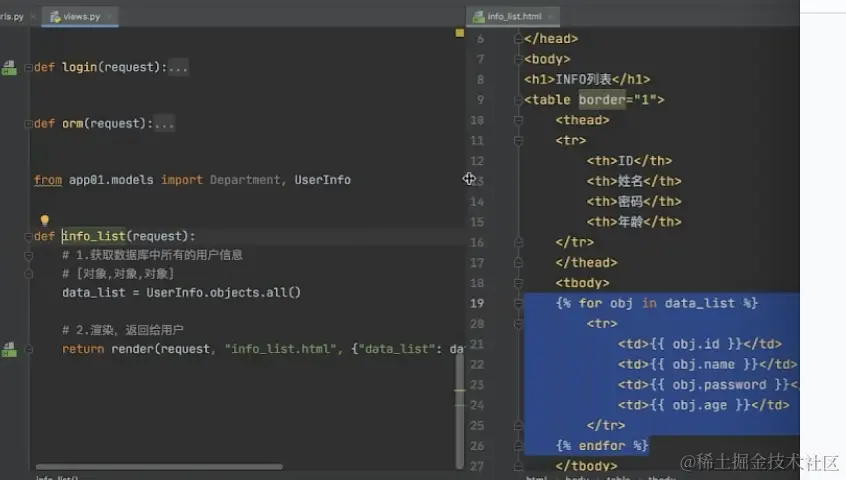This screenshot has height=480, width=846.
Task: Click the fold end marker at </tr> line 16
Action: point(518,243)
